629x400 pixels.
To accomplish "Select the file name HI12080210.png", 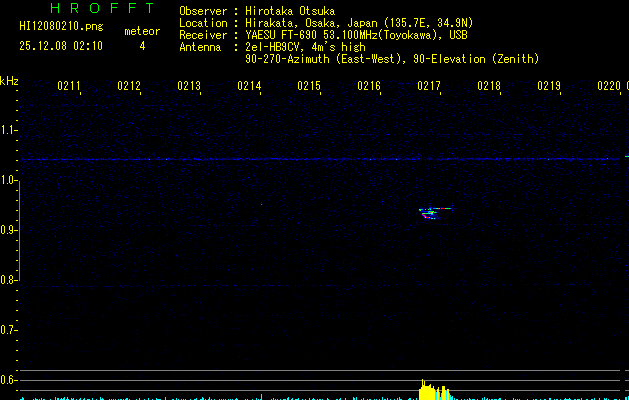I will [x=61, y=26].
